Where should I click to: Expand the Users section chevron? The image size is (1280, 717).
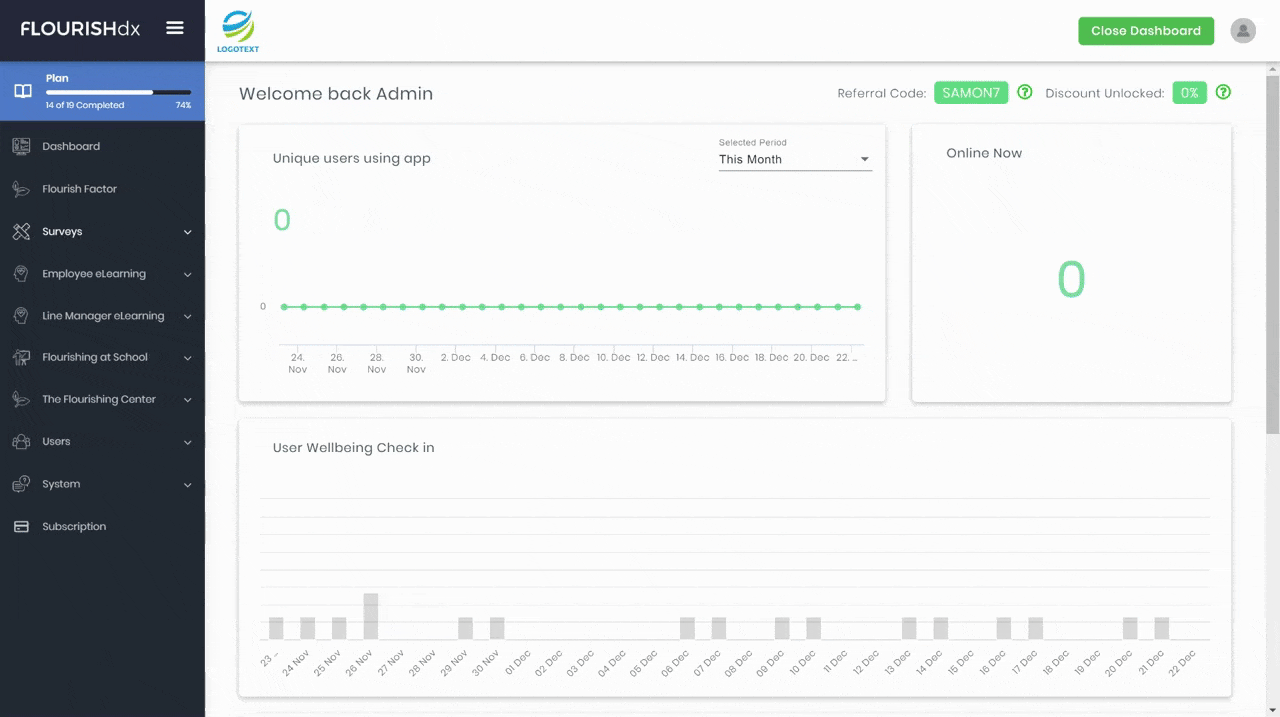pos(187,442)
